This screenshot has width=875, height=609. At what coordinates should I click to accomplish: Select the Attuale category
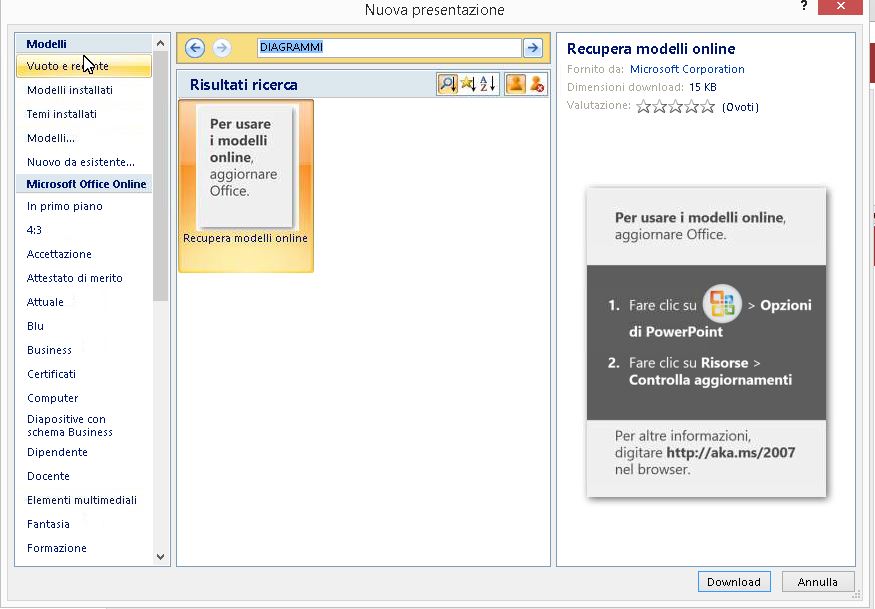point(45,302)
